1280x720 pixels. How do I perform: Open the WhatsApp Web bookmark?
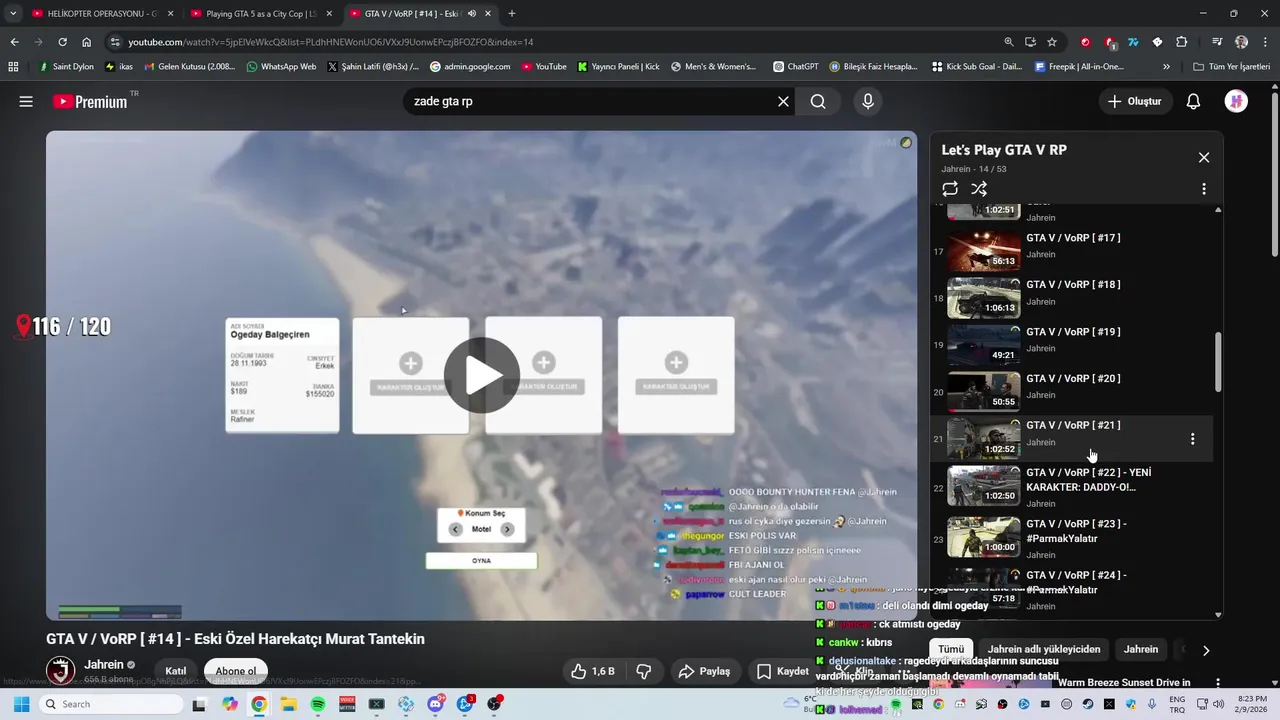click(x=281, y=67)
